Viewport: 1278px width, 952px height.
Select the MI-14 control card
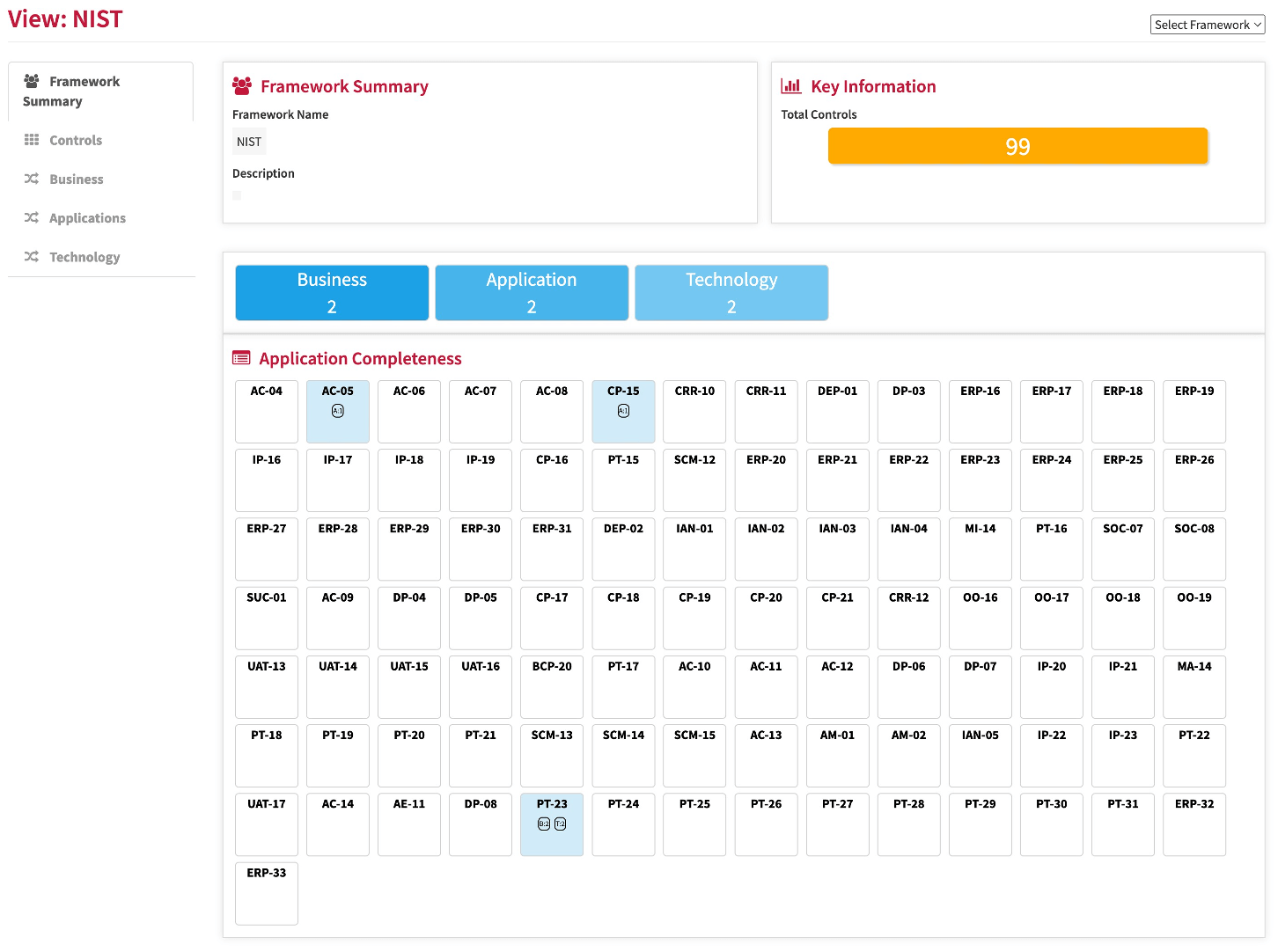(981, 549)
